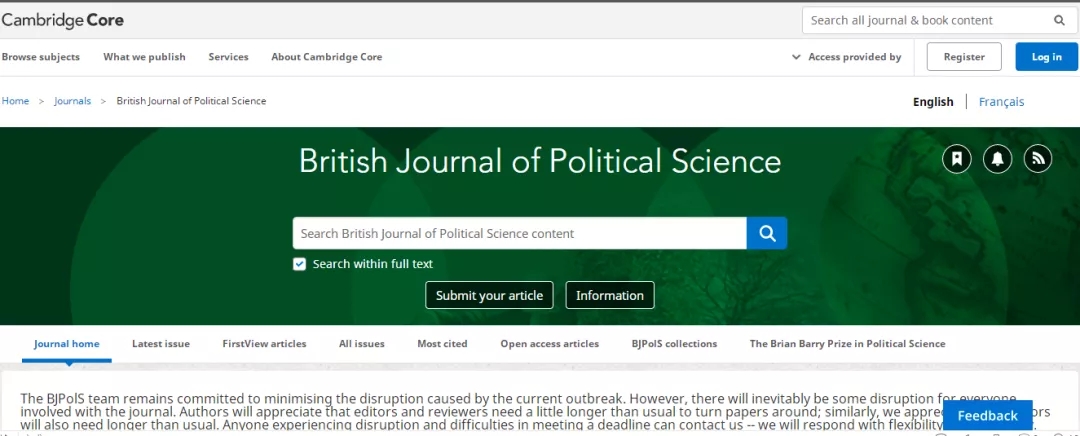1080x436 pixels.
Task: Click the Journals breadcrumb link
Action: tap(72, 101)
